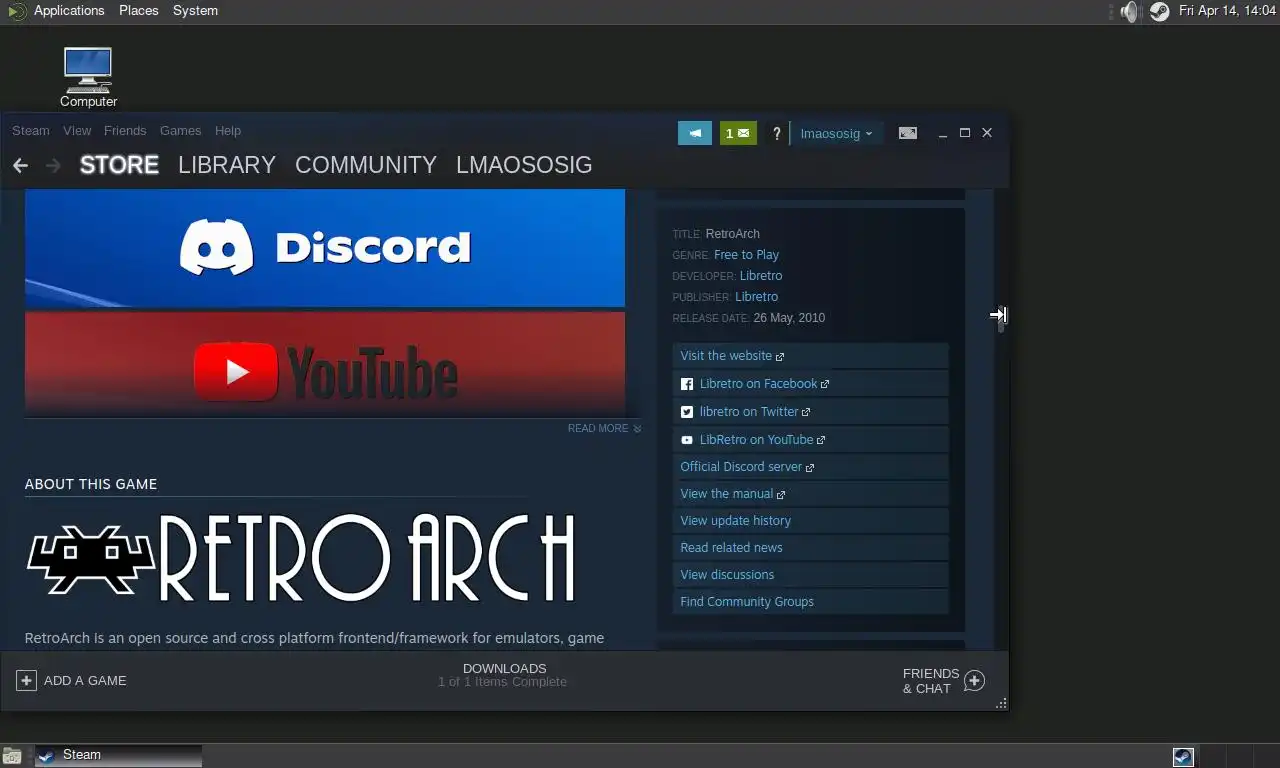The width and height of the screenshot is (1280, 768).
Task: Click the plus icon for Add a Game
Action: [x=26, y=680]
